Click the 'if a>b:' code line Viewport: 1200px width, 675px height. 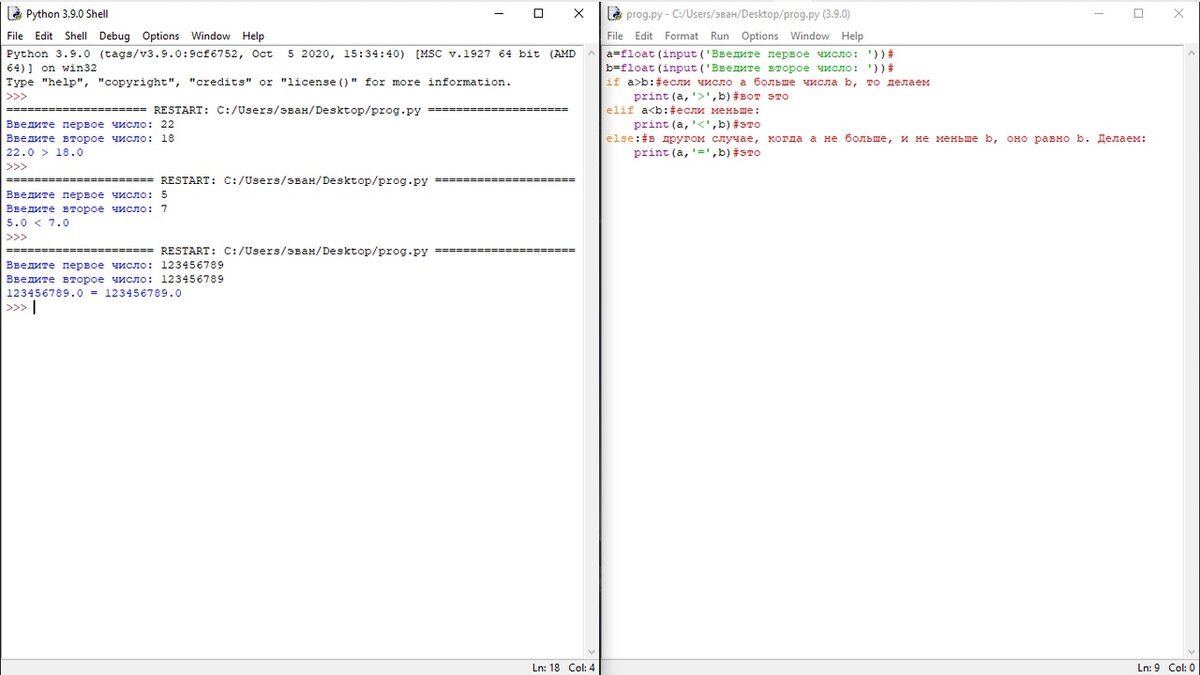pyautogui.click(x=768, y=82)
